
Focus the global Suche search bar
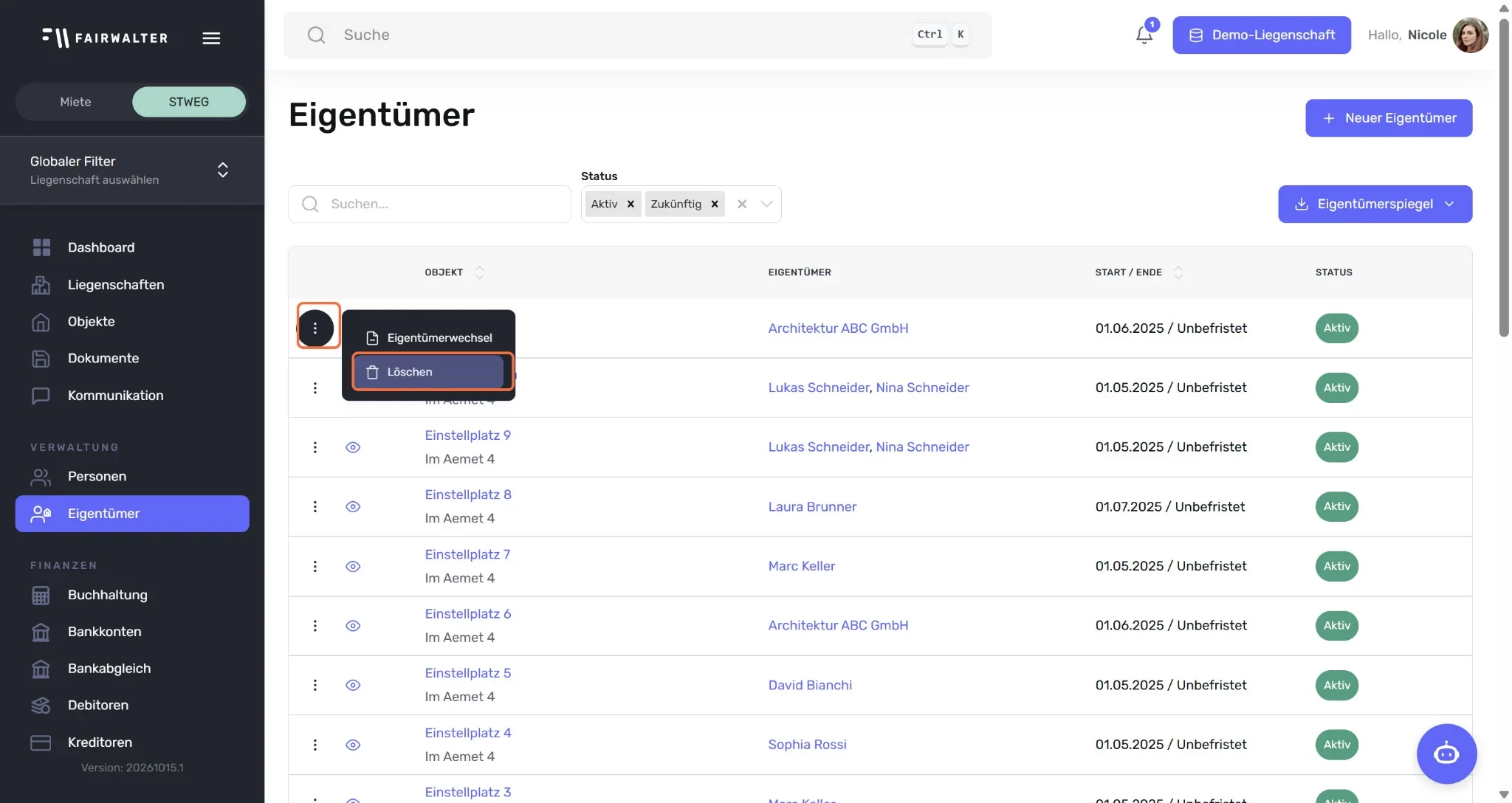coord(638,35)
